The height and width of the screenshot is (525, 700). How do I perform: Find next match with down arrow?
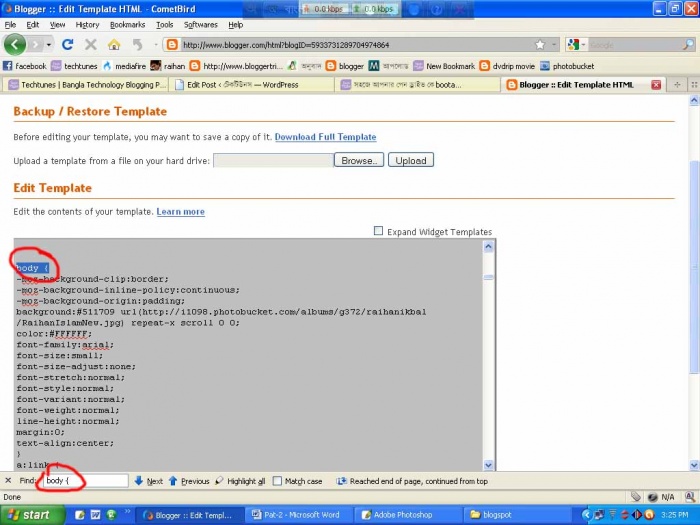tap(148, 481)
